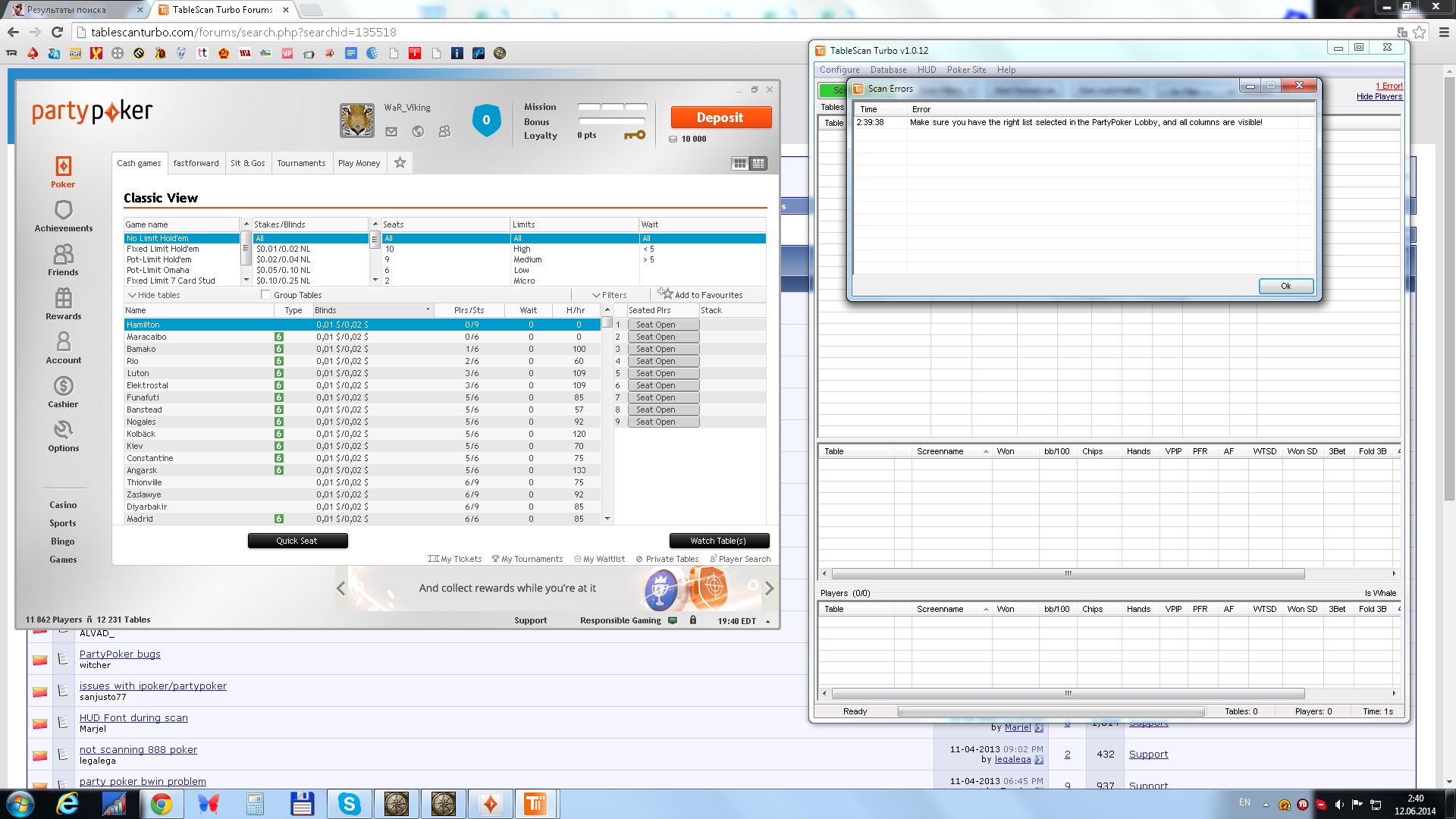This screenshot has height=819, width=1456.
Task: Click the mail envelope icon under WaR_Viking
Action: click(x=391, y=132)
